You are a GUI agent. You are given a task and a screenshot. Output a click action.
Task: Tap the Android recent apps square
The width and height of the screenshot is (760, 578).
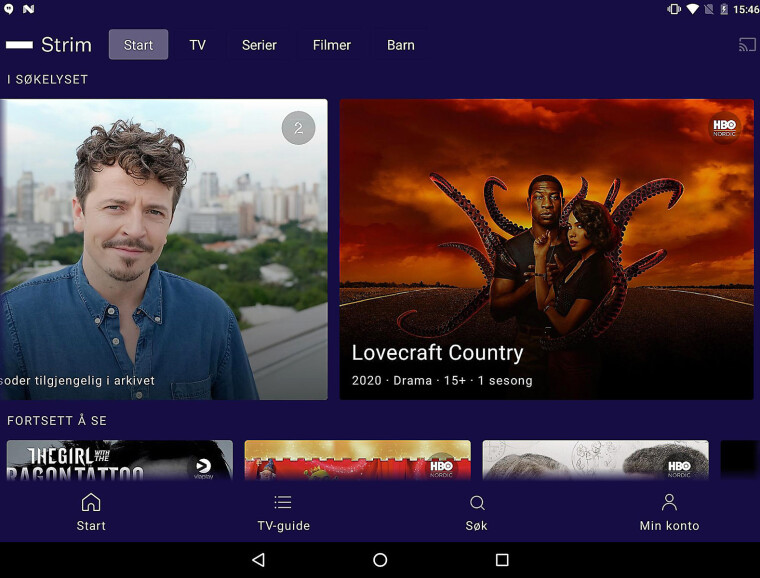[502, 560]
